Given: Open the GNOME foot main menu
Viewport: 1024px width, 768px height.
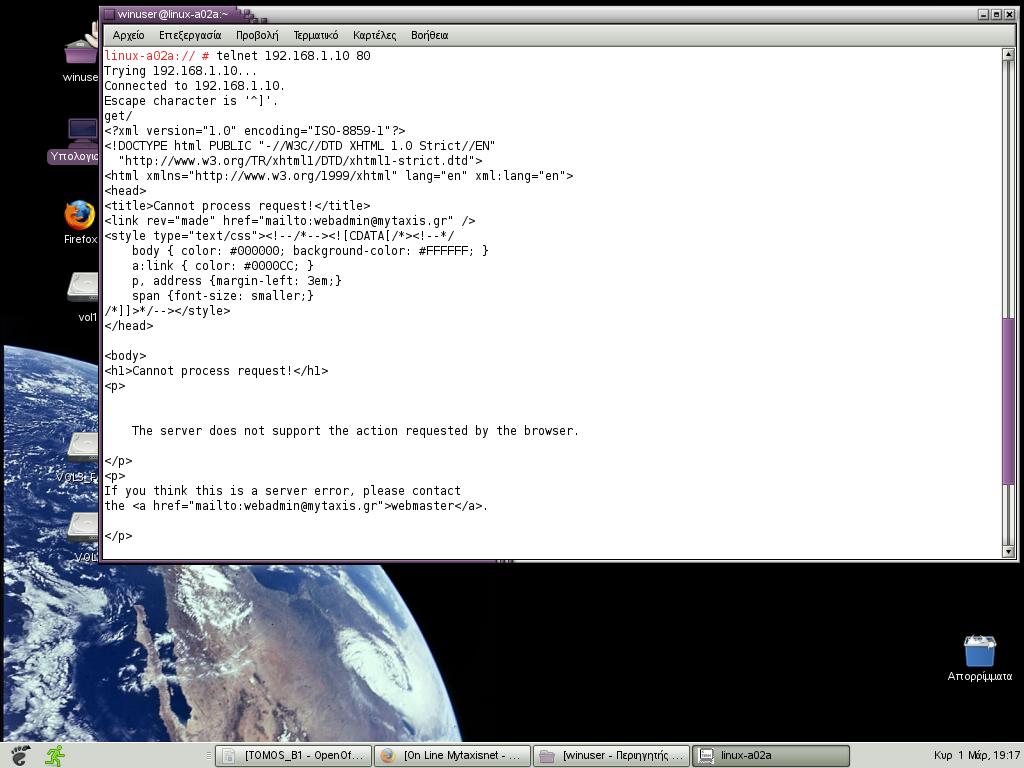Looking at the screenshot, I should [x=20, y=755].
